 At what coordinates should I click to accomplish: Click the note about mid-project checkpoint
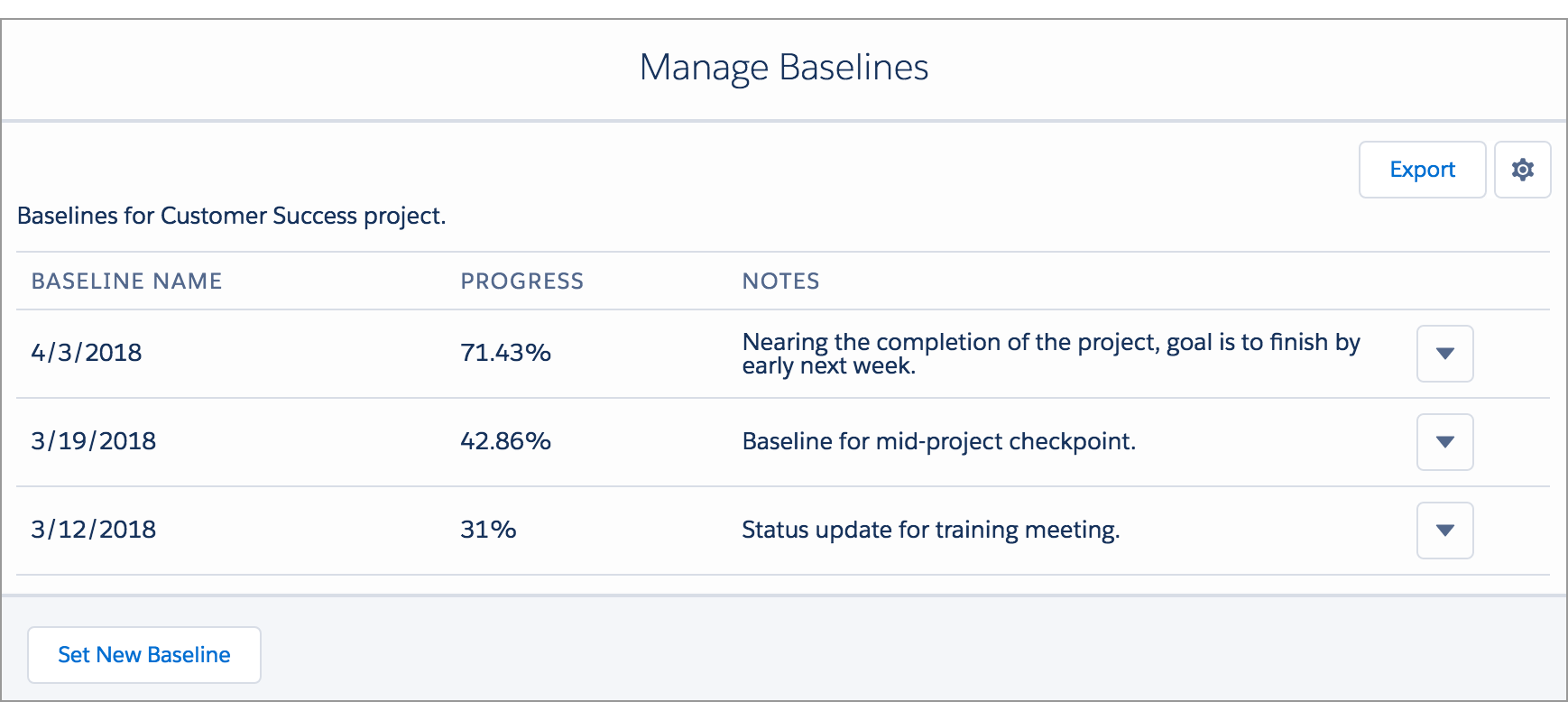tap(938, 442)
